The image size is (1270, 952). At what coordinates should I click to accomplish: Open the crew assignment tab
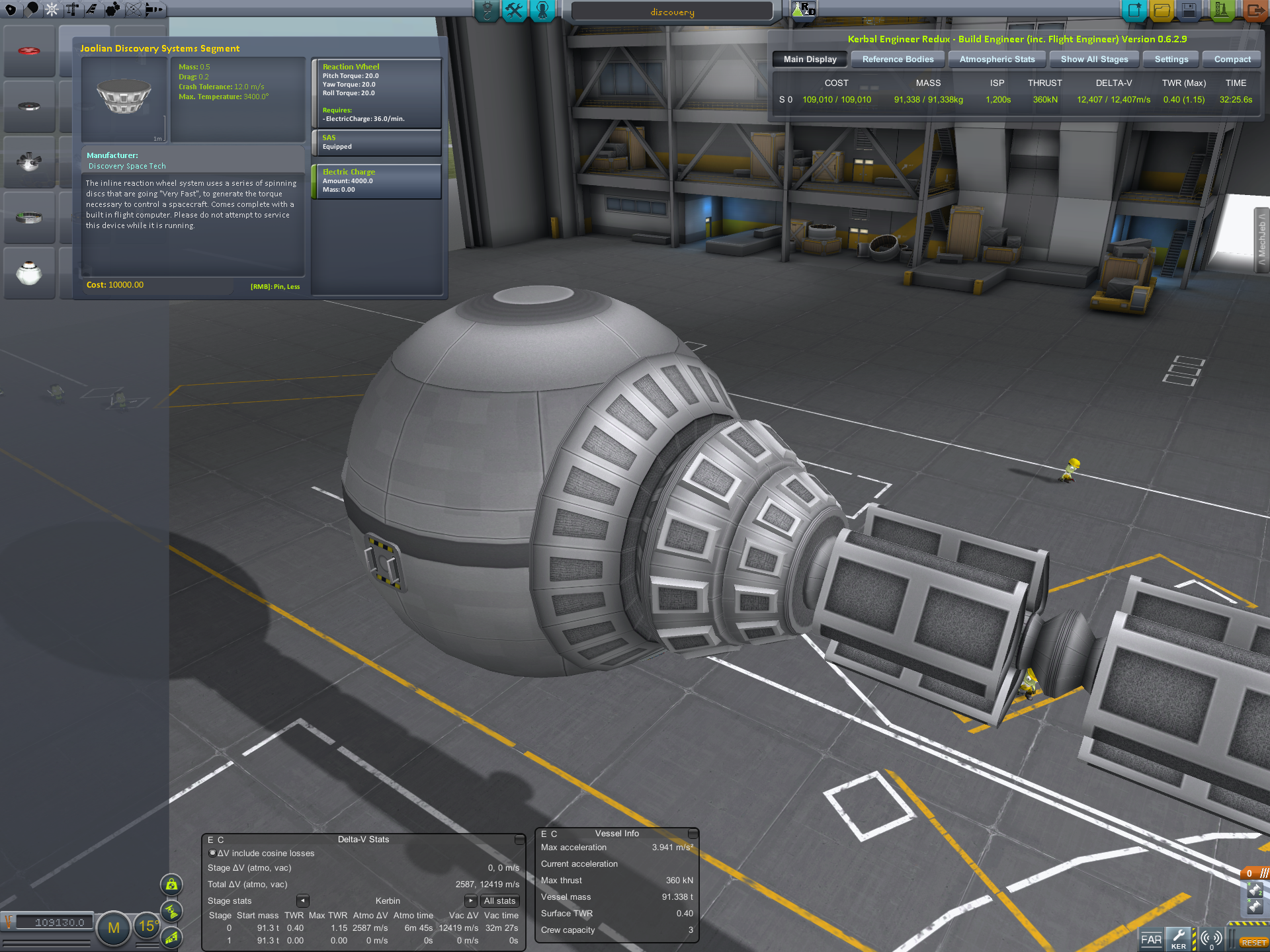[x=542, y=11]
